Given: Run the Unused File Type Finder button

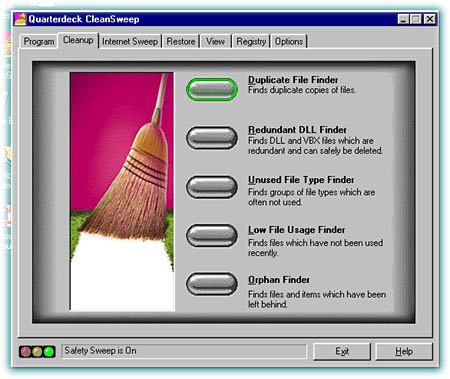Looking at the screenshot, I should [x=212, y=187].
